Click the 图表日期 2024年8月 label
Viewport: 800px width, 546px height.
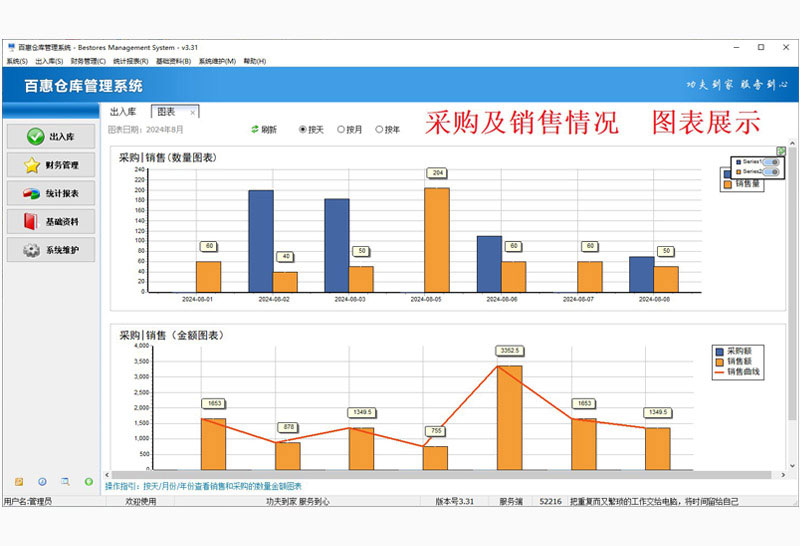coord(145,130)
